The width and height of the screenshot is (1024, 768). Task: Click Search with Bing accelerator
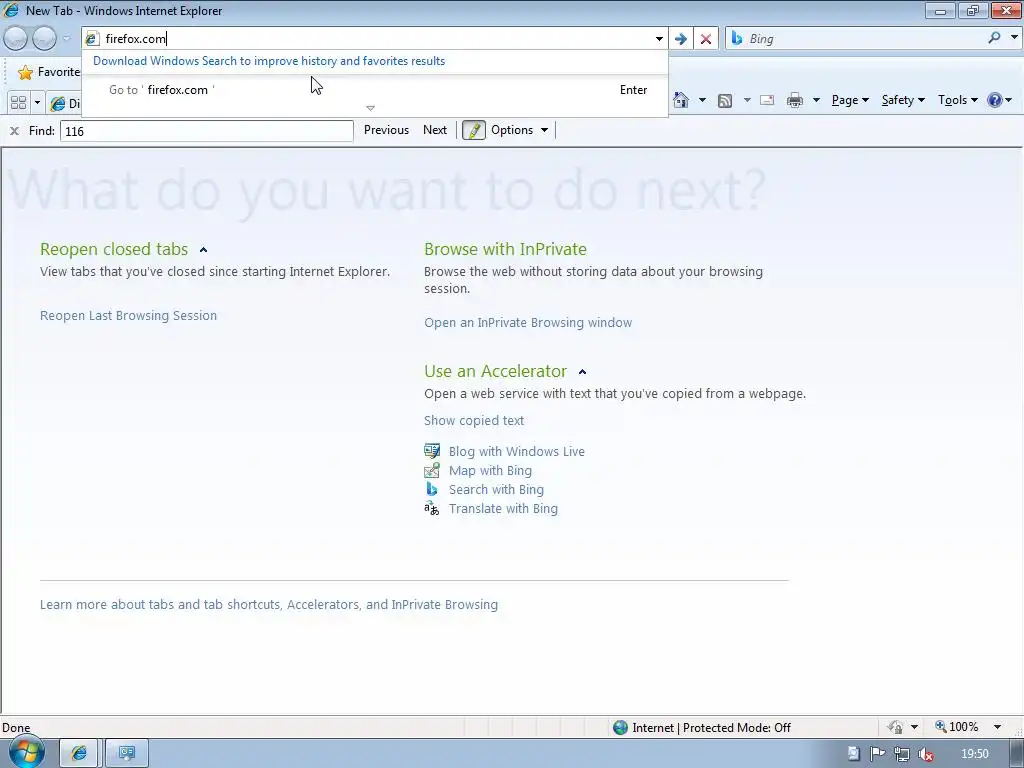pyautogui.click(x=496, y=489)
